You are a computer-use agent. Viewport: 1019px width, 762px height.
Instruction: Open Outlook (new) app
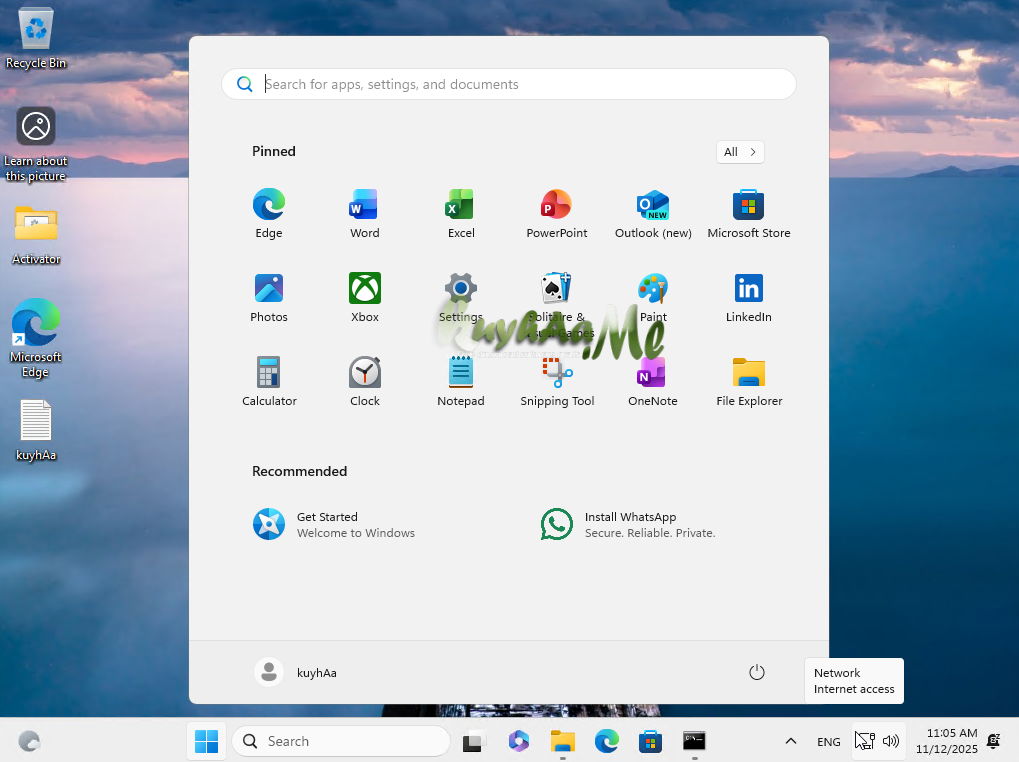tap(653, 214)
